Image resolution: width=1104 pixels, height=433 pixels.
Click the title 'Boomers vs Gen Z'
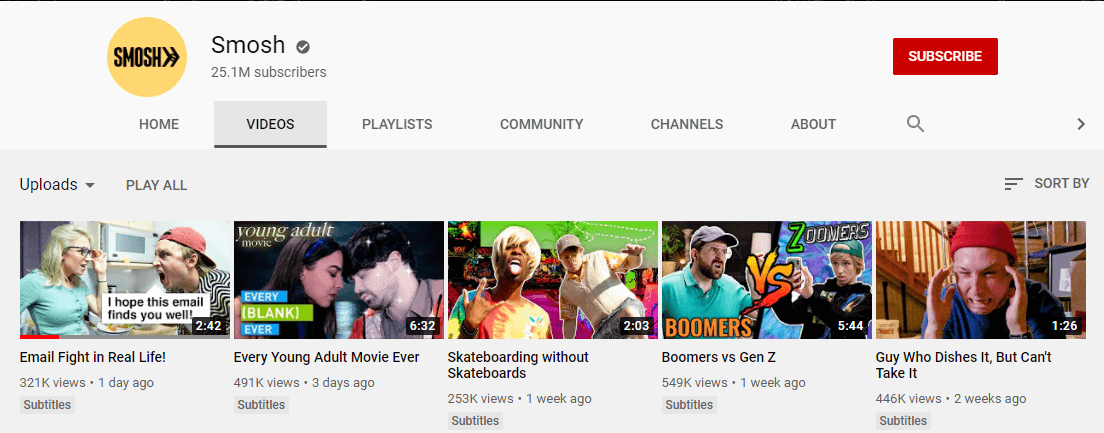(719, 357)
